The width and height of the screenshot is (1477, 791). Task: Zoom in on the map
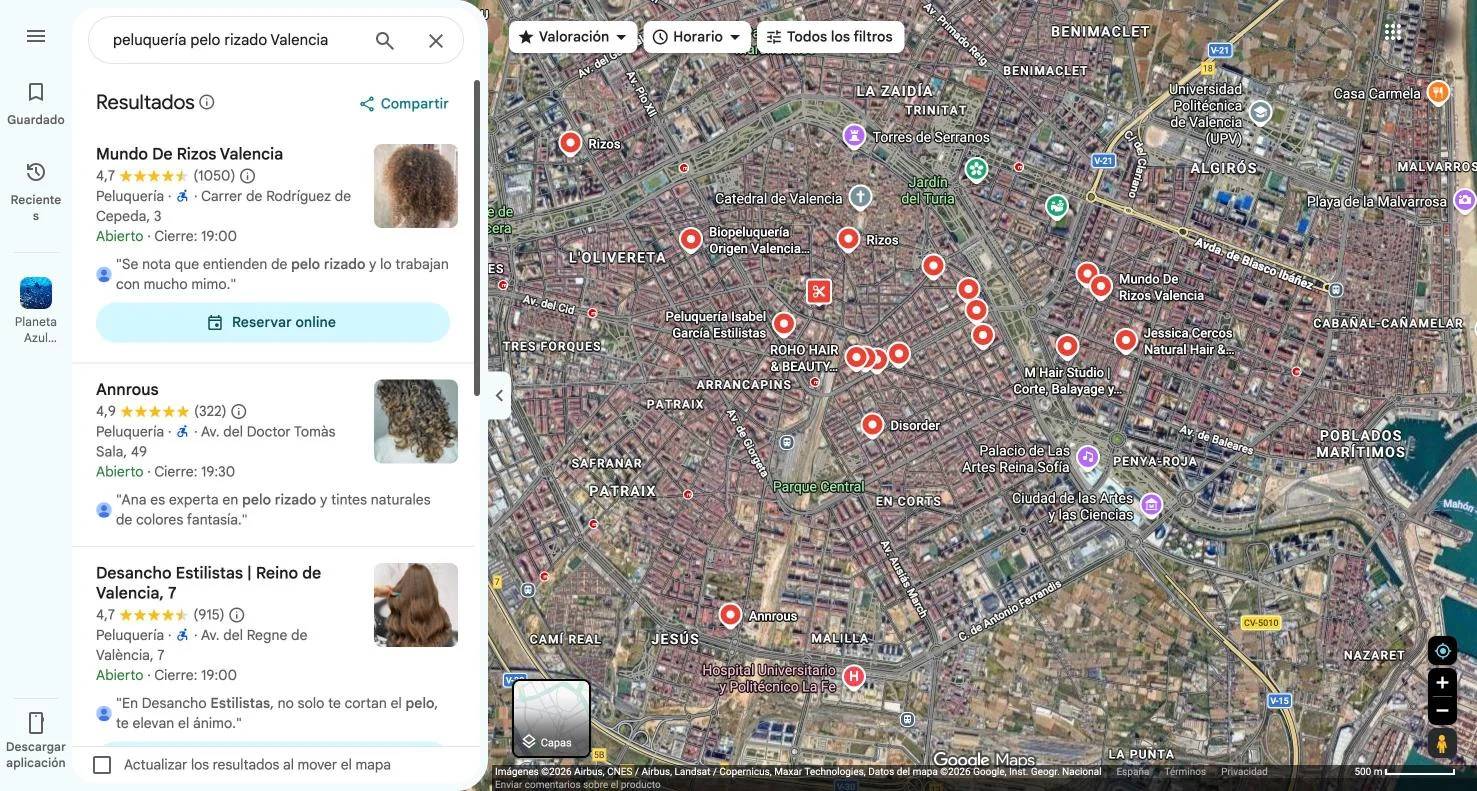(1442, 683)
